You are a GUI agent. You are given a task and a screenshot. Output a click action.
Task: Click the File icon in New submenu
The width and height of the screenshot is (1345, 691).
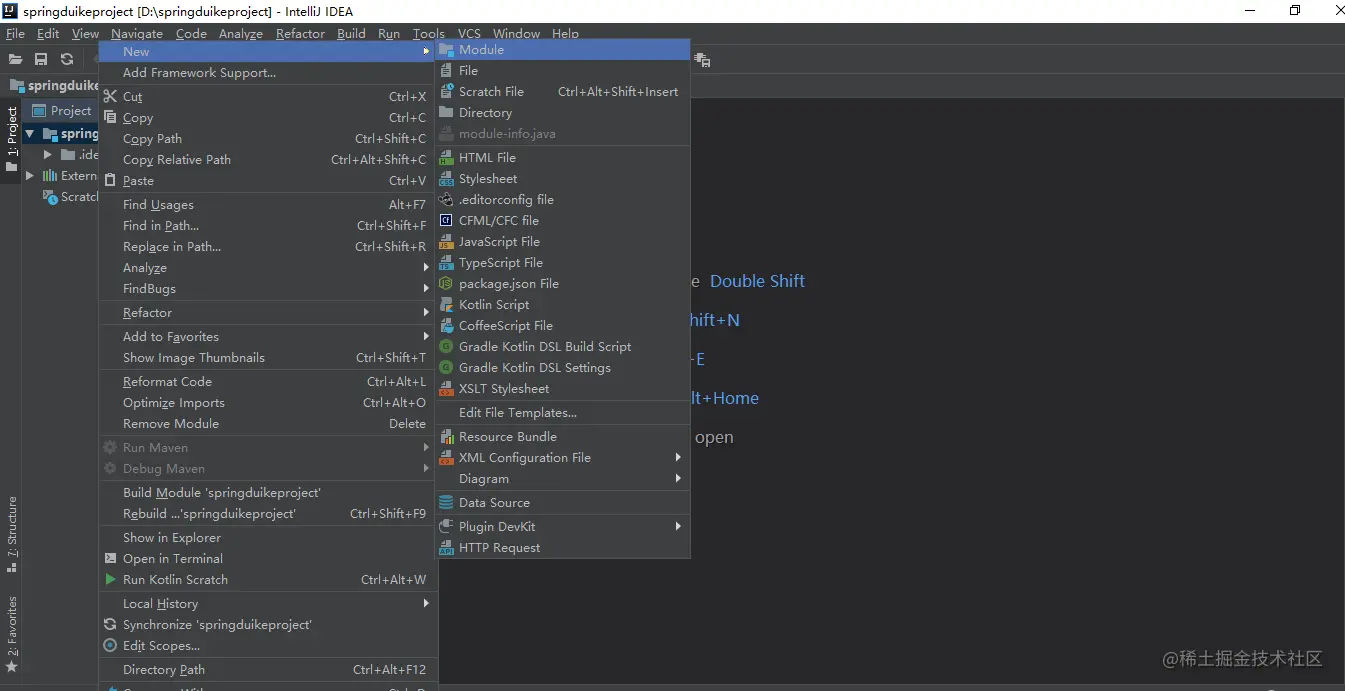point(446,71)
